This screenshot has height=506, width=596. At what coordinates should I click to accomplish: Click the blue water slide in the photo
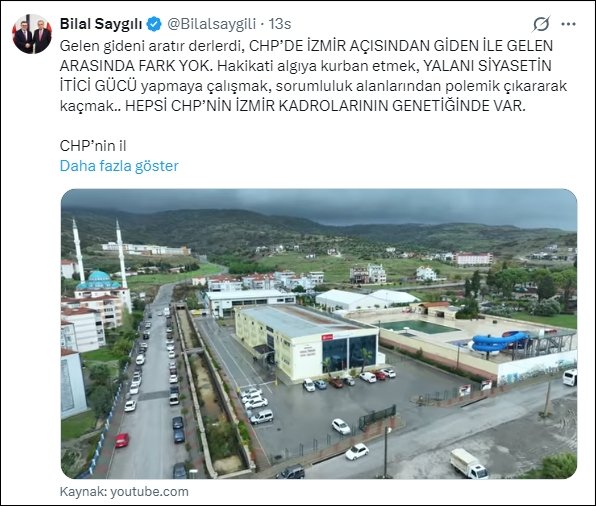pyautogui.click(x=498, y=341)
